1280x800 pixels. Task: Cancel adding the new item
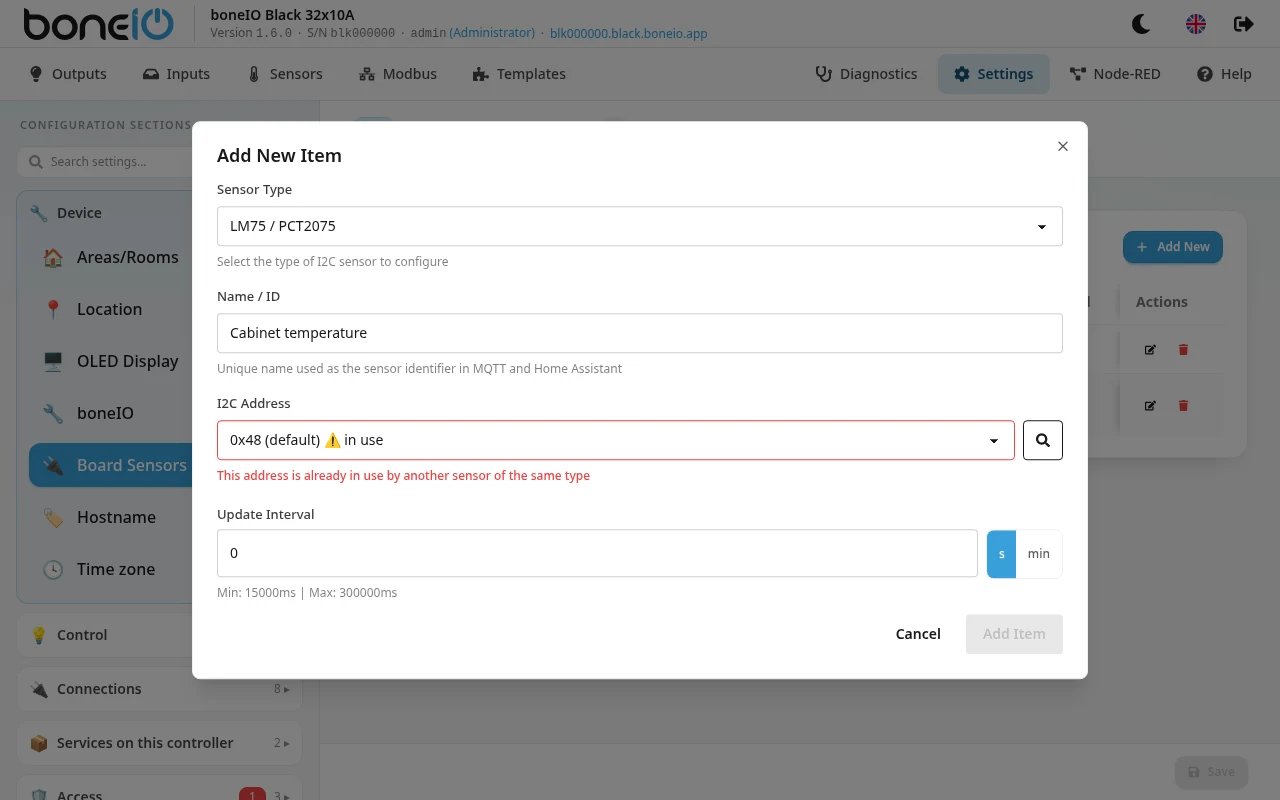point(918,634)
